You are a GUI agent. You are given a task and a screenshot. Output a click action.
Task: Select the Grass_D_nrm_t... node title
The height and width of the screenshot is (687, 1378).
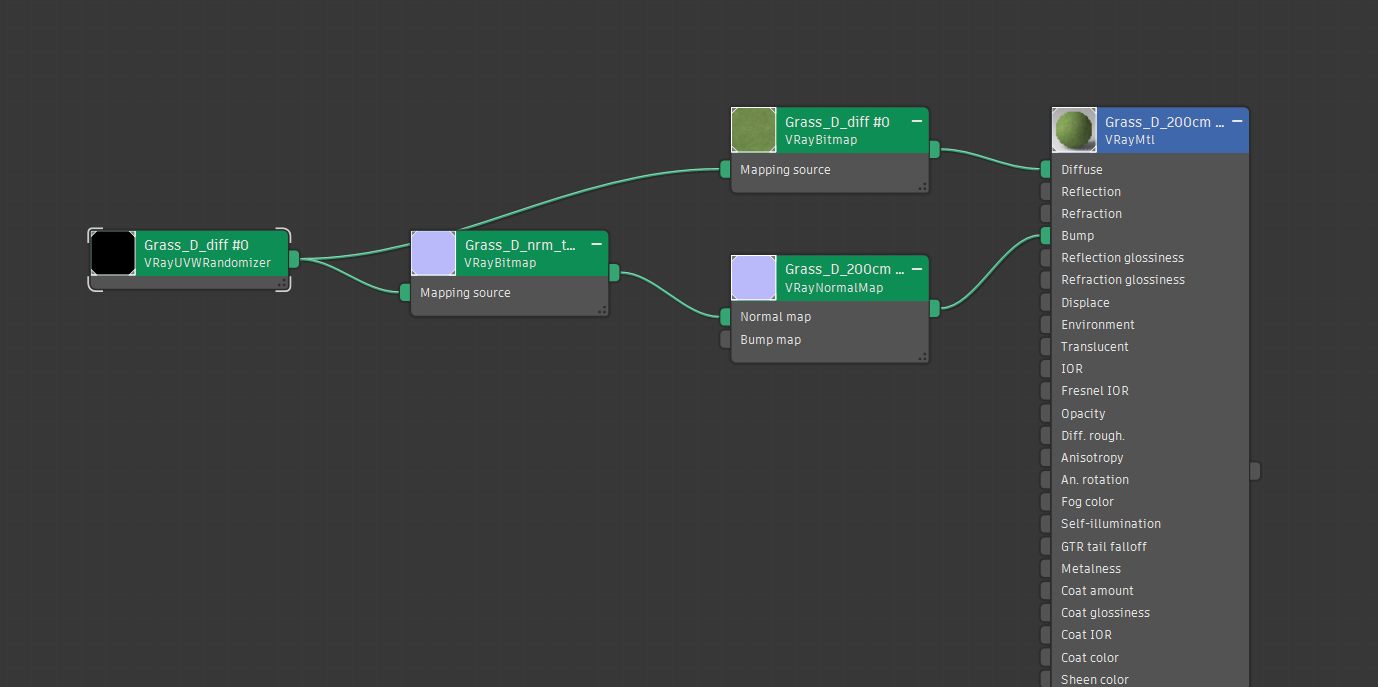[521, 245]
